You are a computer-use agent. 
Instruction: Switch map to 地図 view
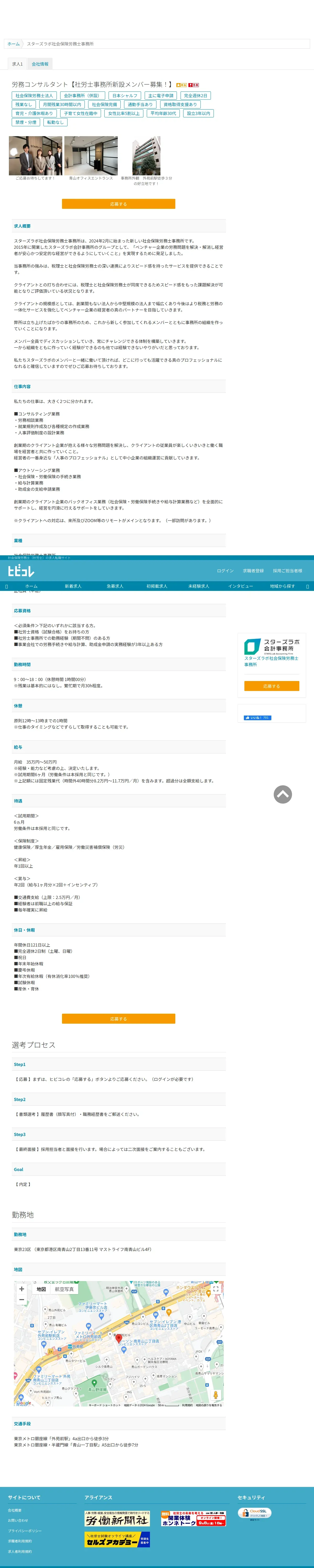point(41,1289)
